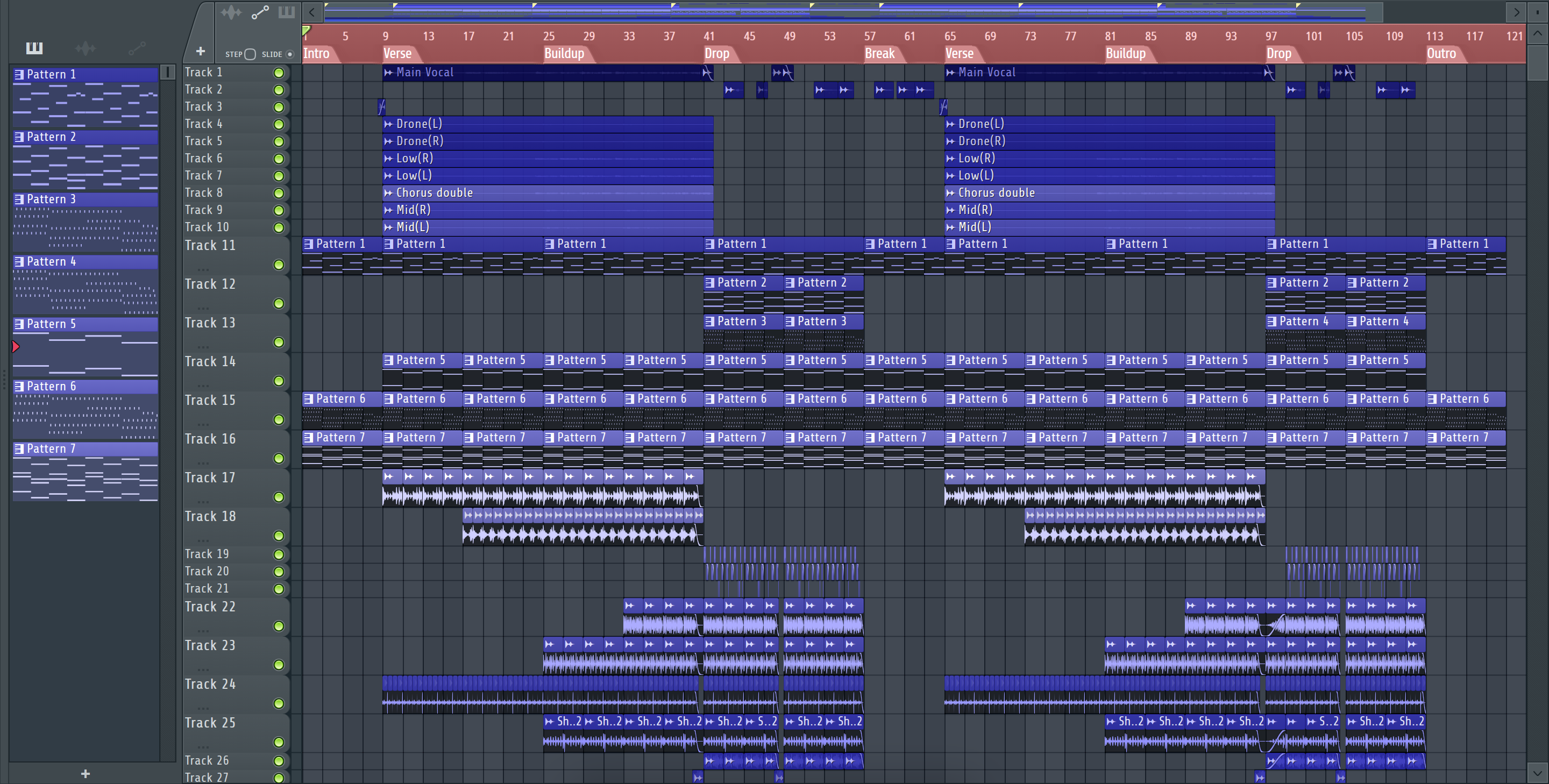Click the left arrow of the overview bar
The image size is (1549, 784).
311,12
